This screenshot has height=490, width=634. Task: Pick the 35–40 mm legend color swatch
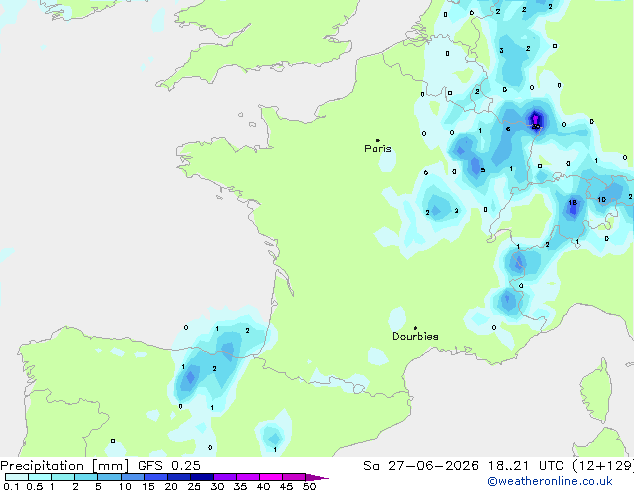tap(248, 477)
